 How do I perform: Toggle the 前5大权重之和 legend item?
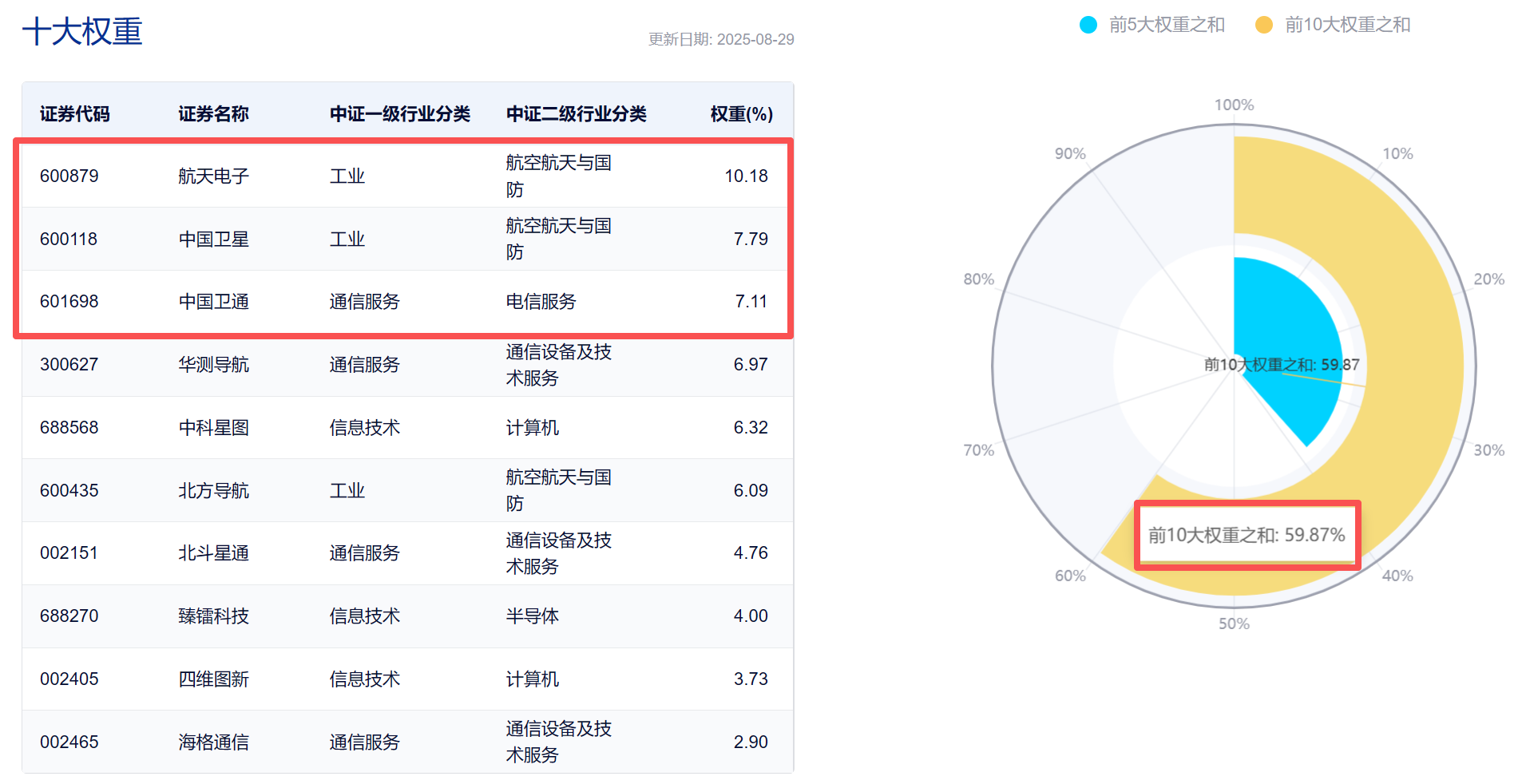click(1152, 25)
